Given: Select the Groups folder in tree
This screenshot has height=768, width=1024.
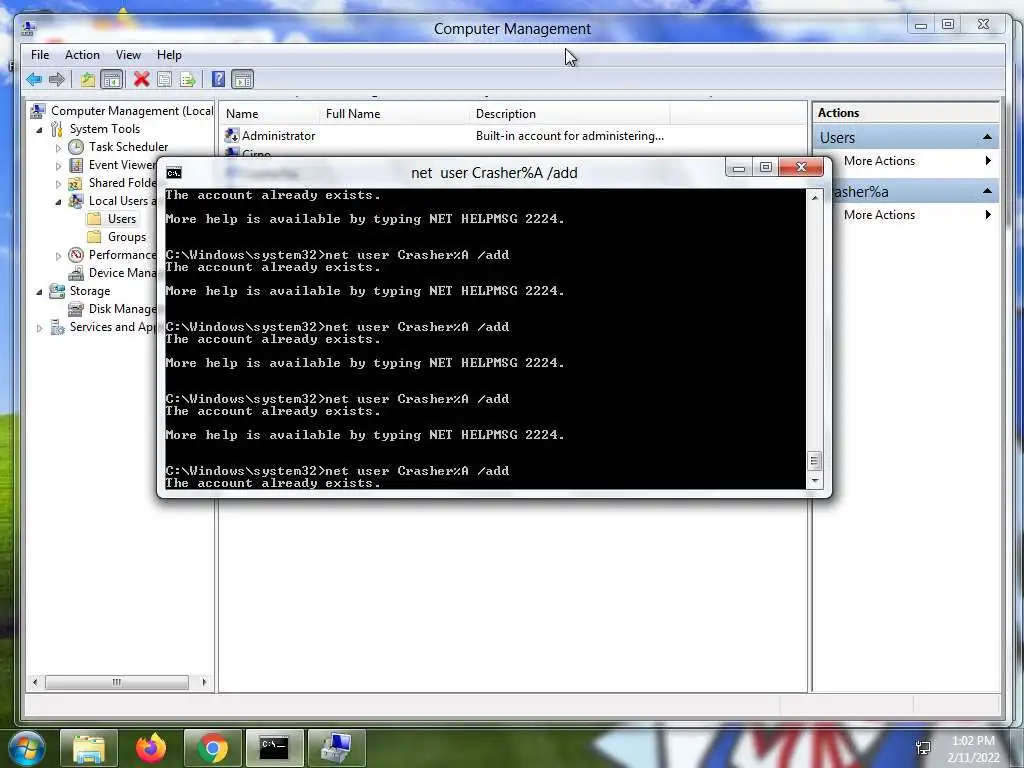Looking at the screenshot, I should [x=127, y=237].
